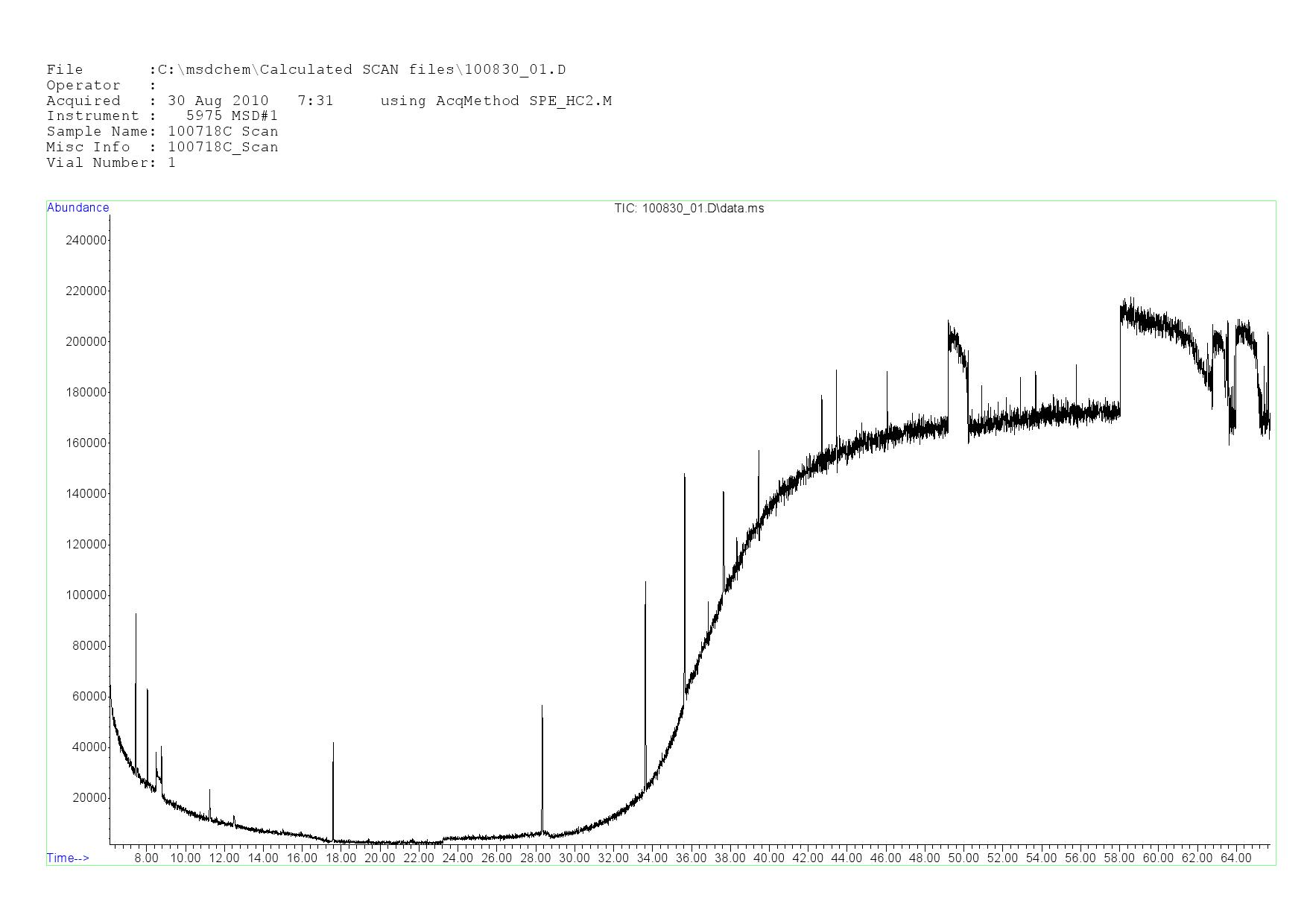Select the peak tip near 17.6 minutes

tap(333, 744)
